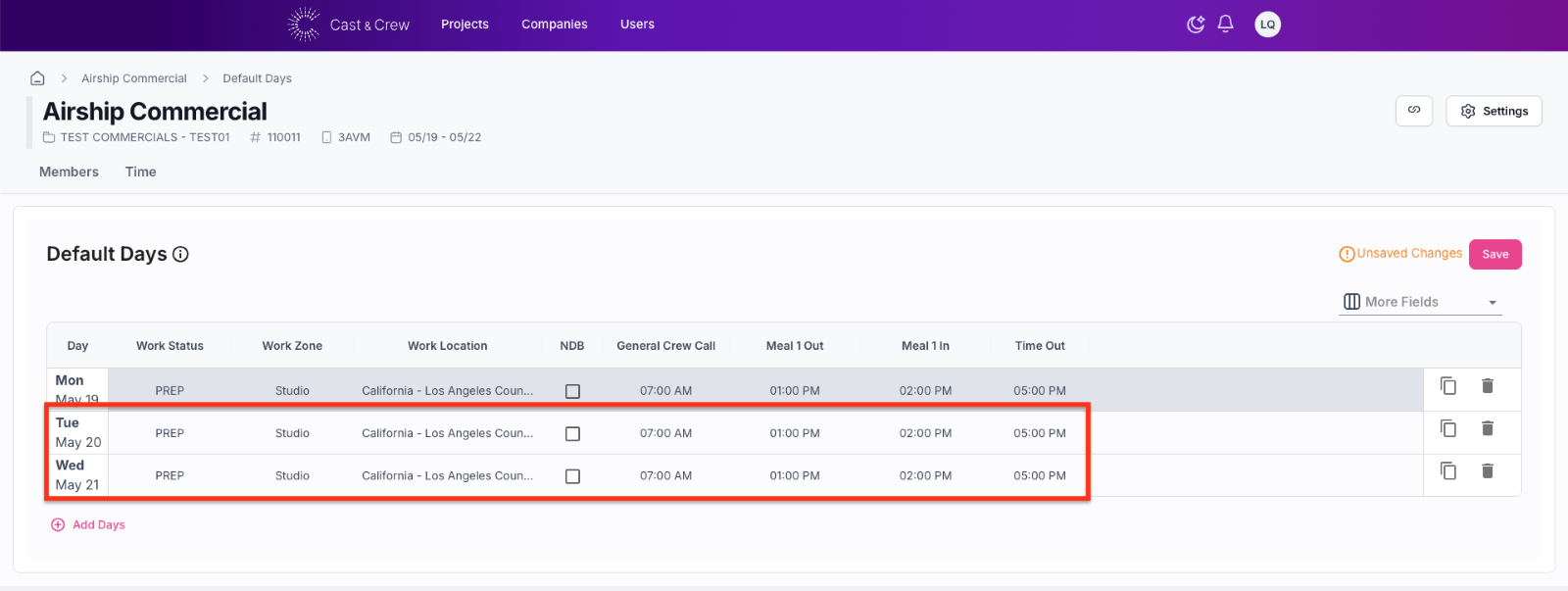Delete the Mon May 19 row

coord(1488,386)
